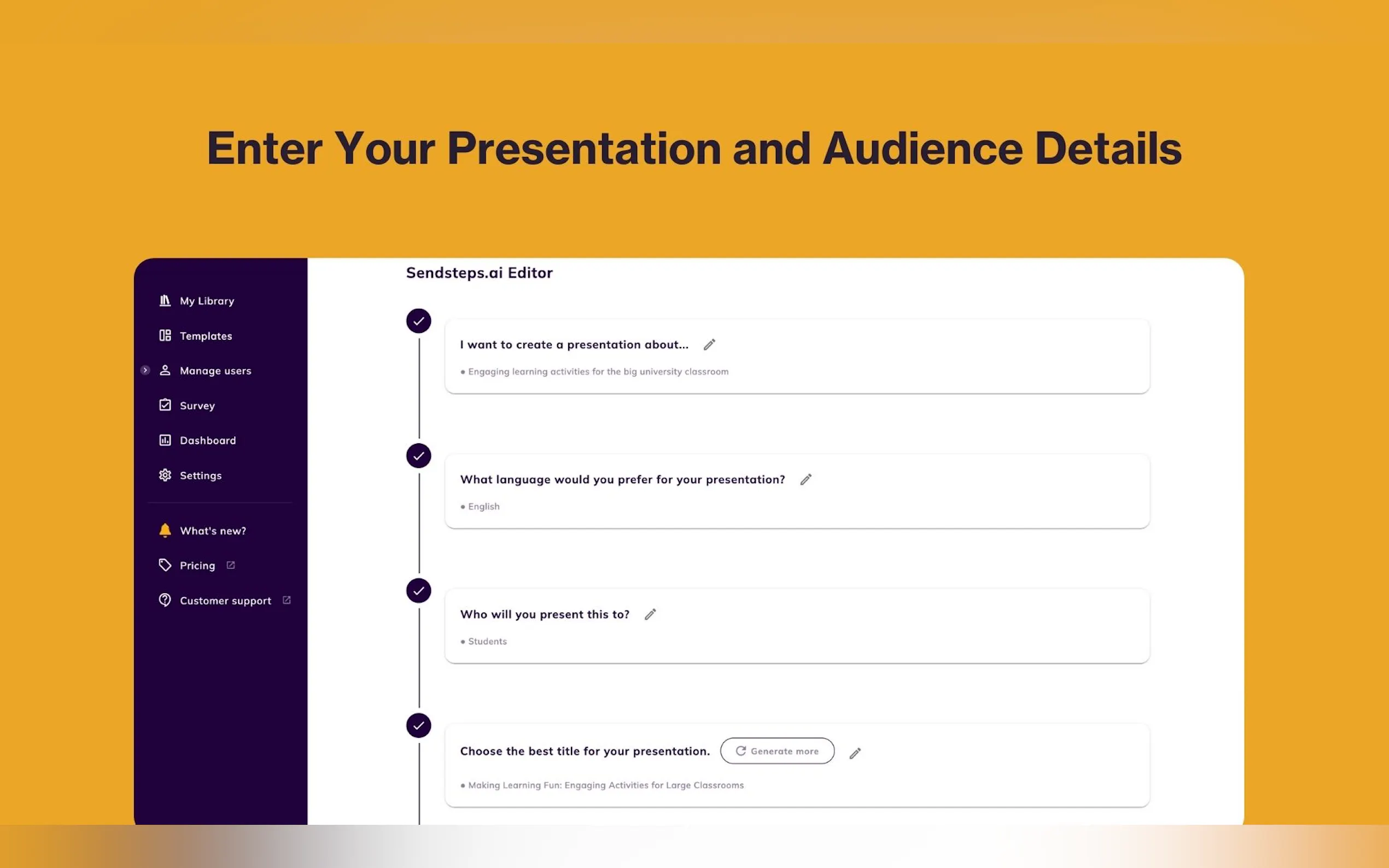Click the title-step checkmark circle
This screenshot has width=1389, height=868.
pos(418,726)
